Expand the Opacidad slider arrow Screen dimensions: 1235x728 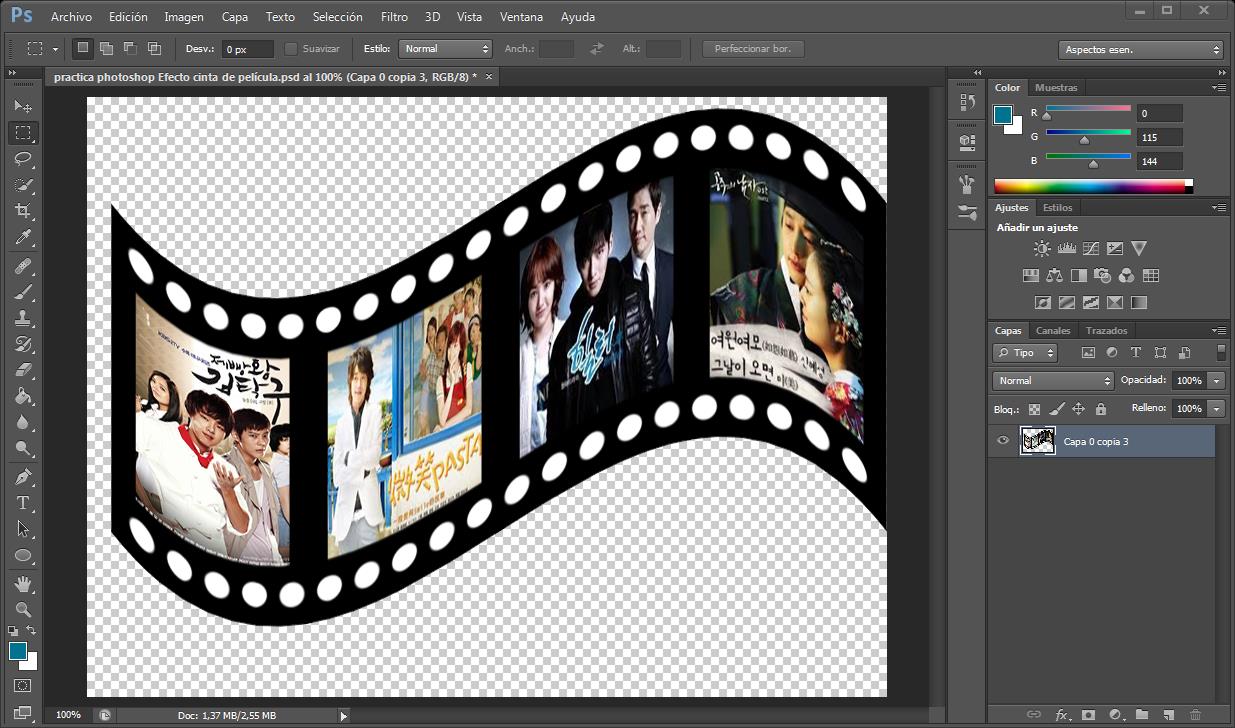coord(1216,381)
